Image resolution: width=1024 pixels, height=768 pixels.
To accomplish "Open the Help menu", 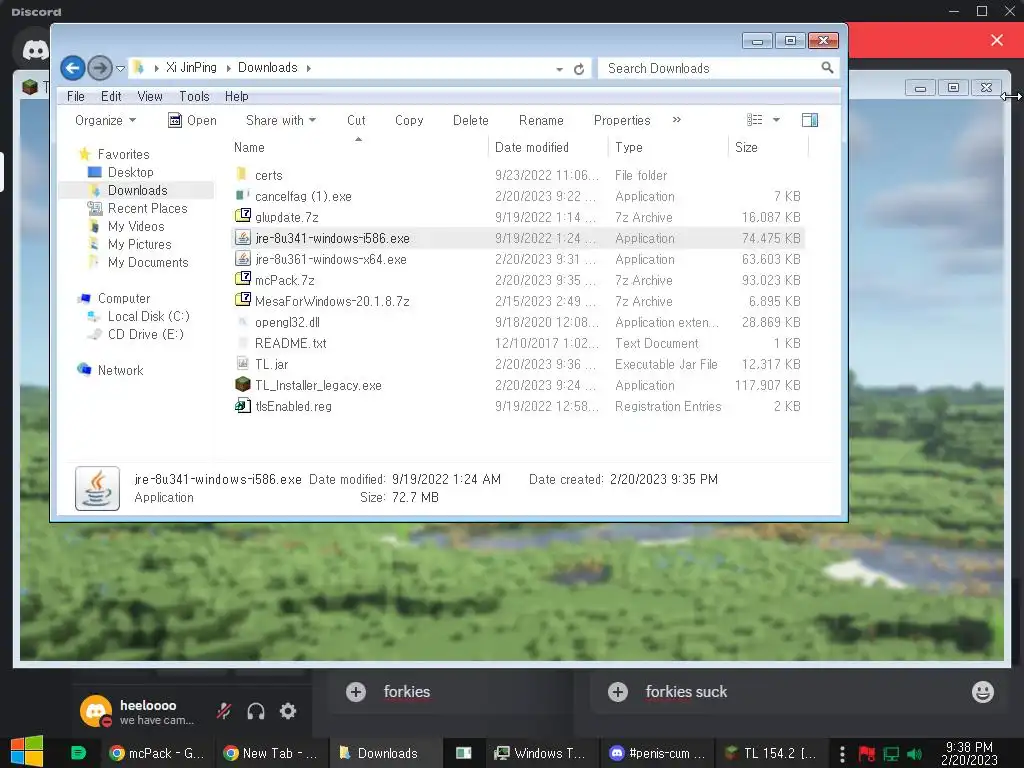I will coord(236,96).
